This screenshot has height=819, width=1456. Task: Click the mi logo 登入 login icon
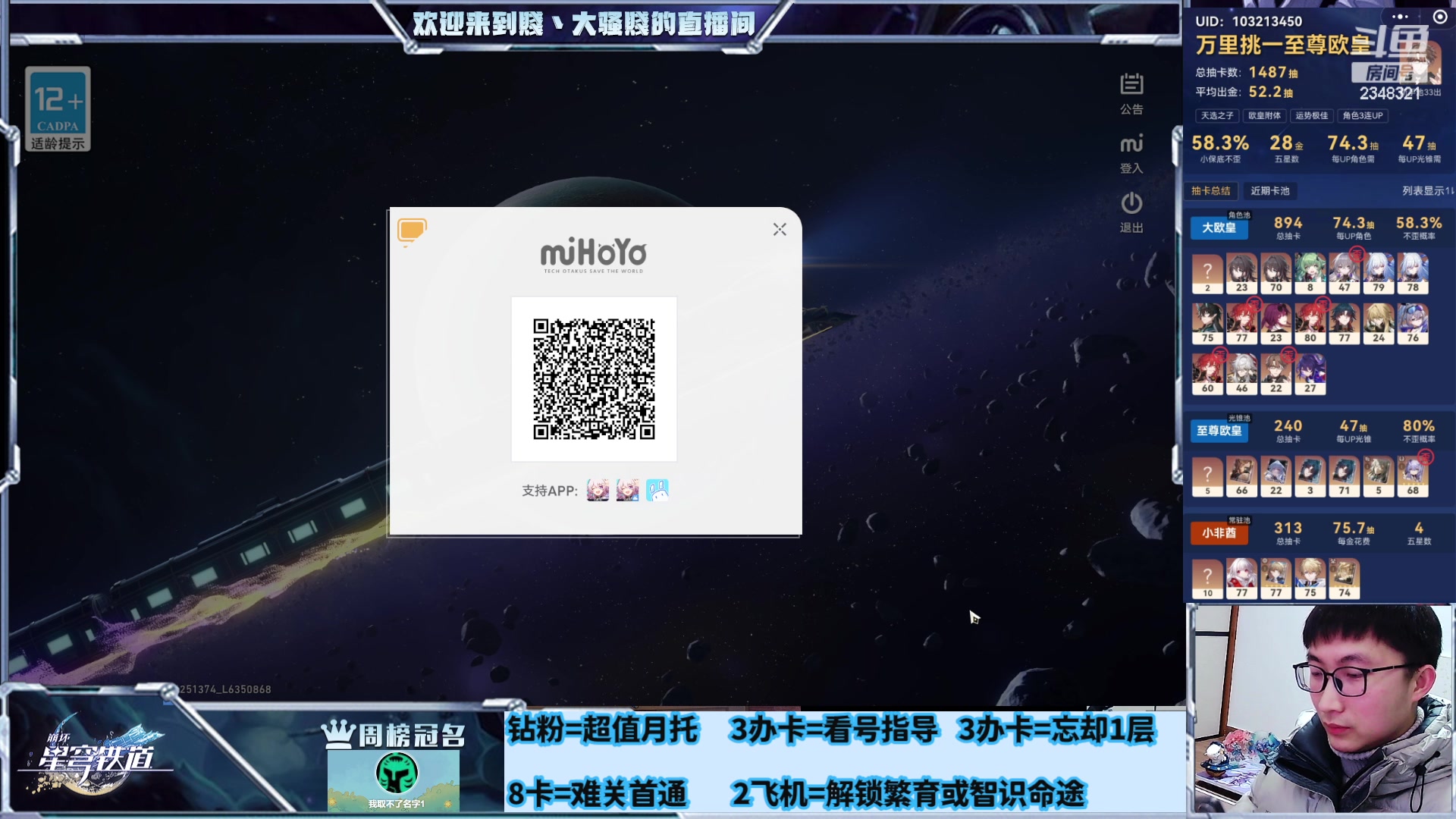tap(1131, 144)
